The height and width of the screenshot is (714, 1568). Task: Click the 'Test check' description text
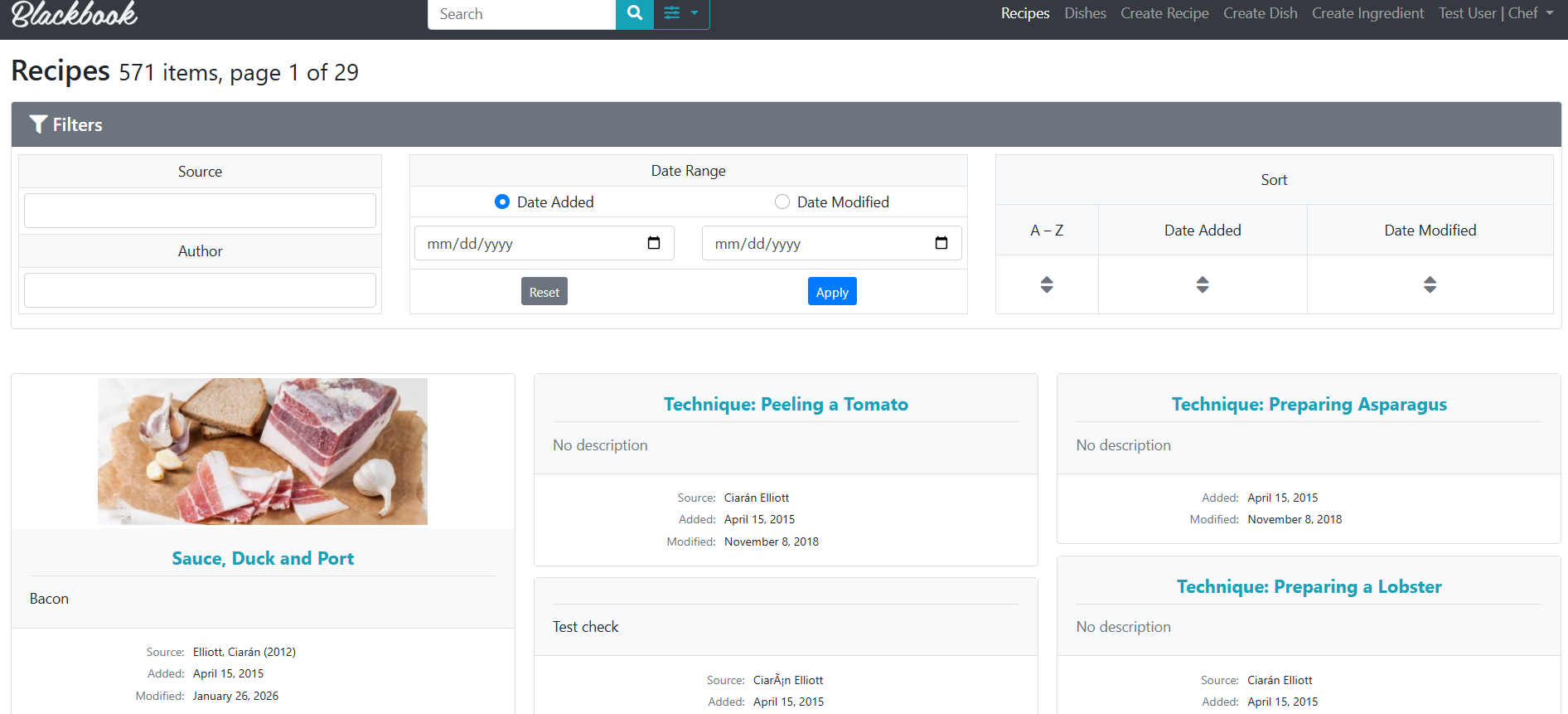[586, 627]
